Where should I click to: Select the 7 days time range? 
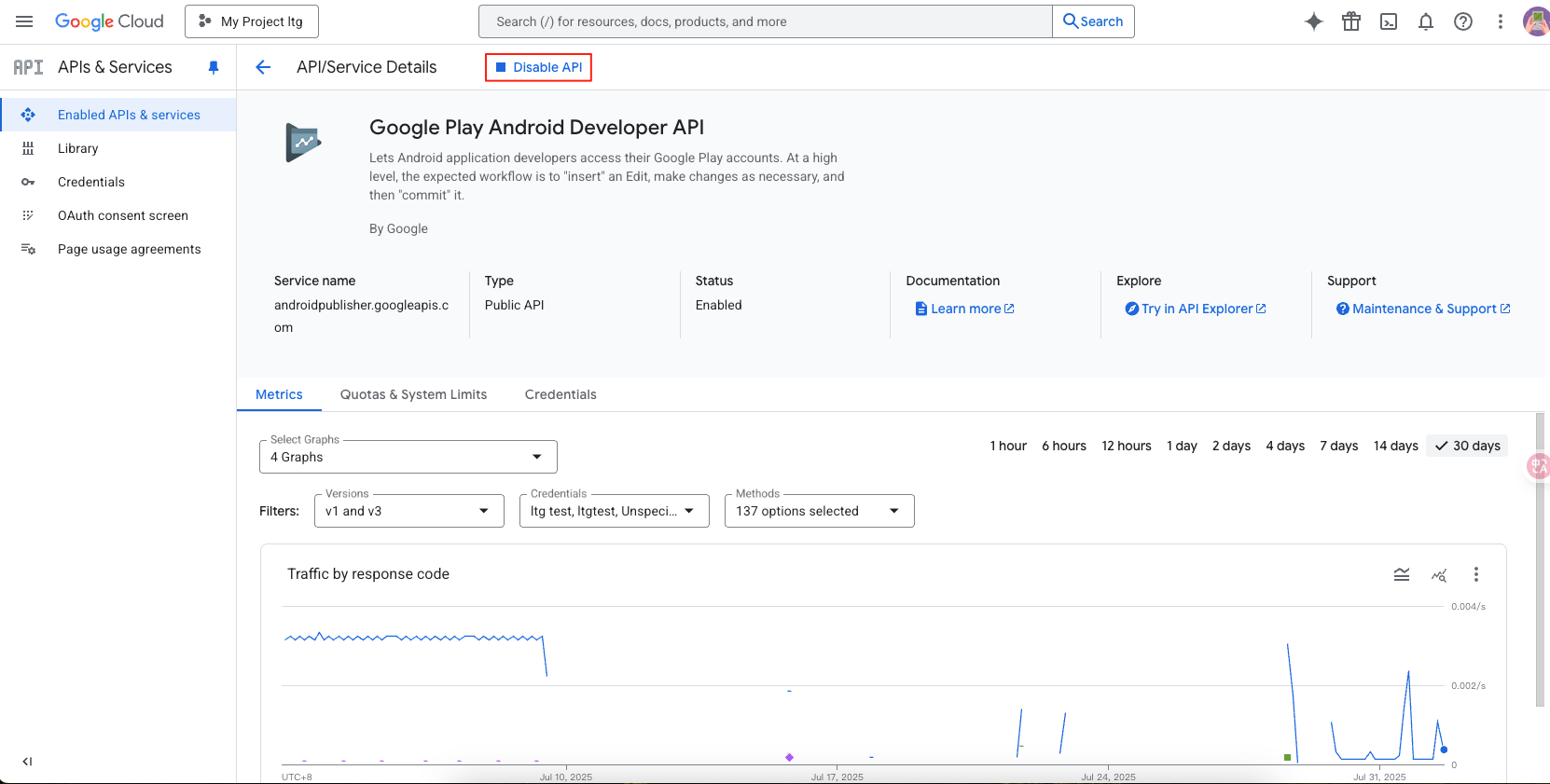[x=1338, y=446]
